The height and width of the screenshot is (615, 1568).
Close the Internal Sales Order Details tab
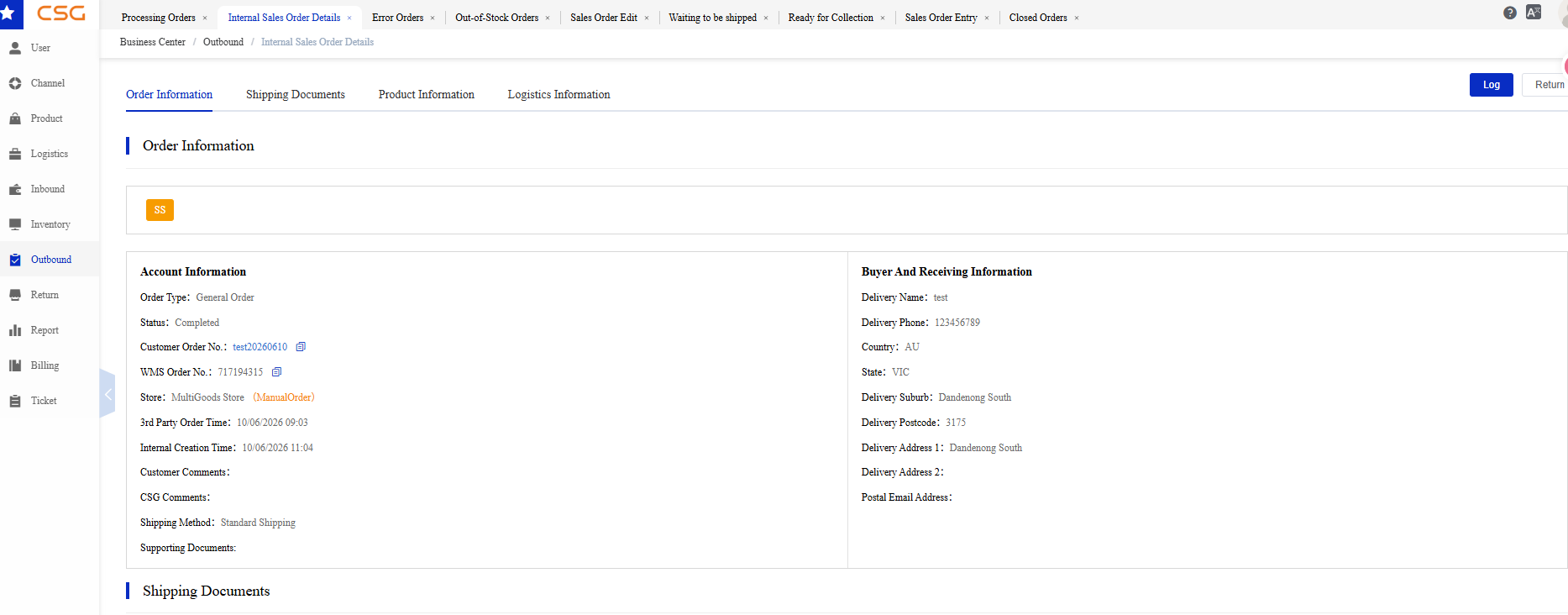click(349, 18)
